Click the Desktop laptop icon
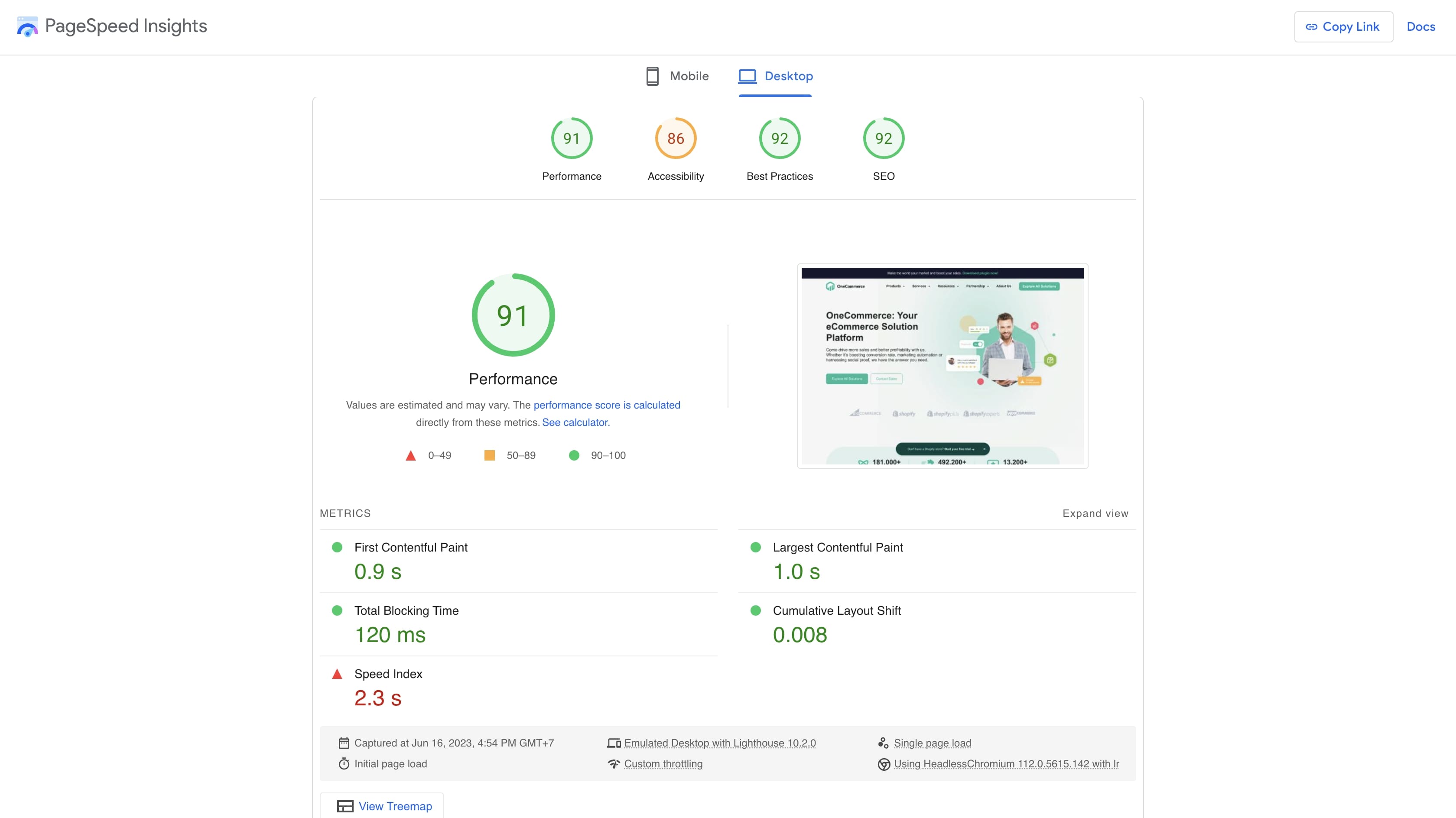The width and height of the screenshot is (1456, 818). (747, 76)
